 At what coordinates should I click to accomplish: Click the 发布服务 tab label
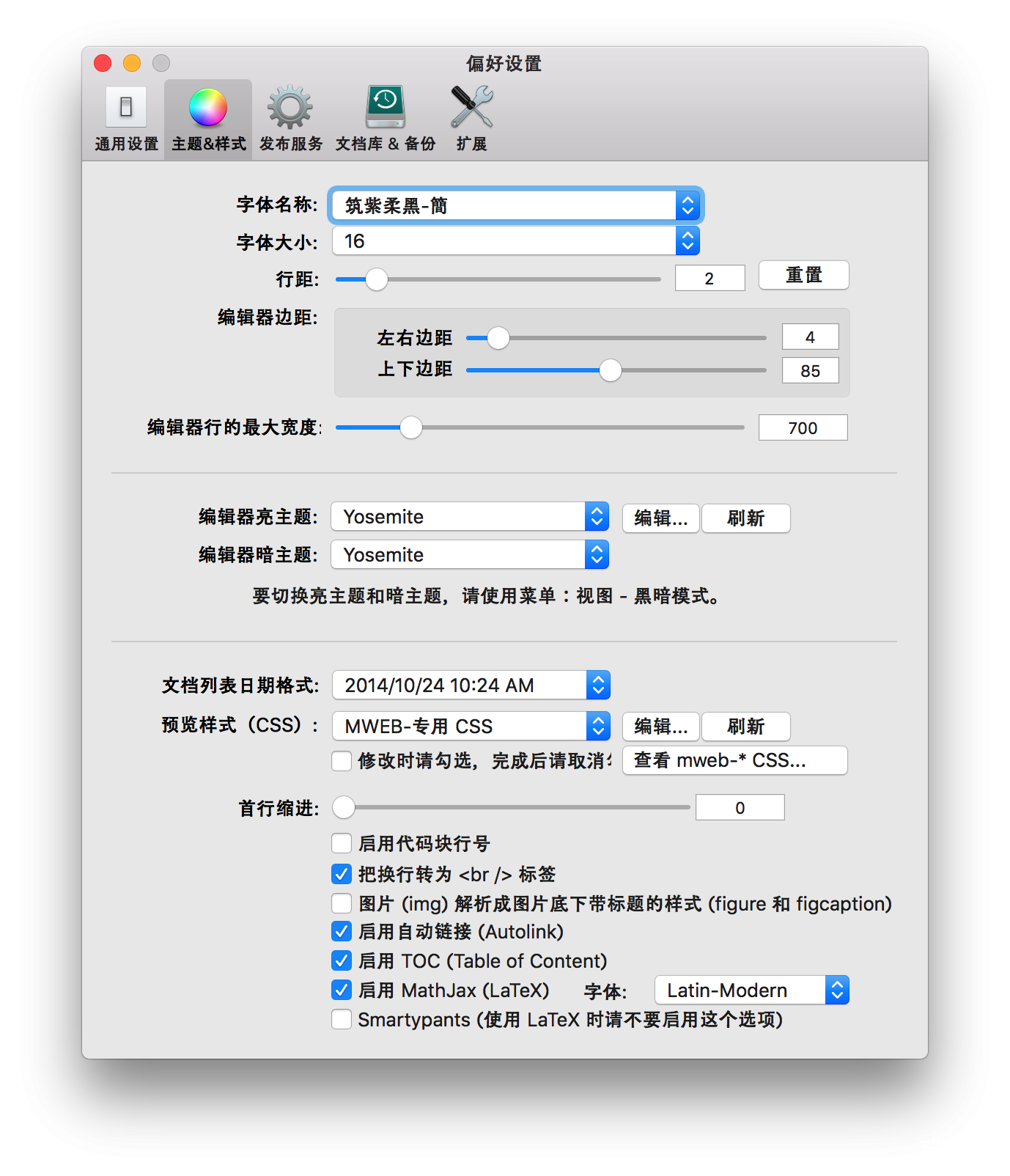pyautogui.click(x=291, y=144)
